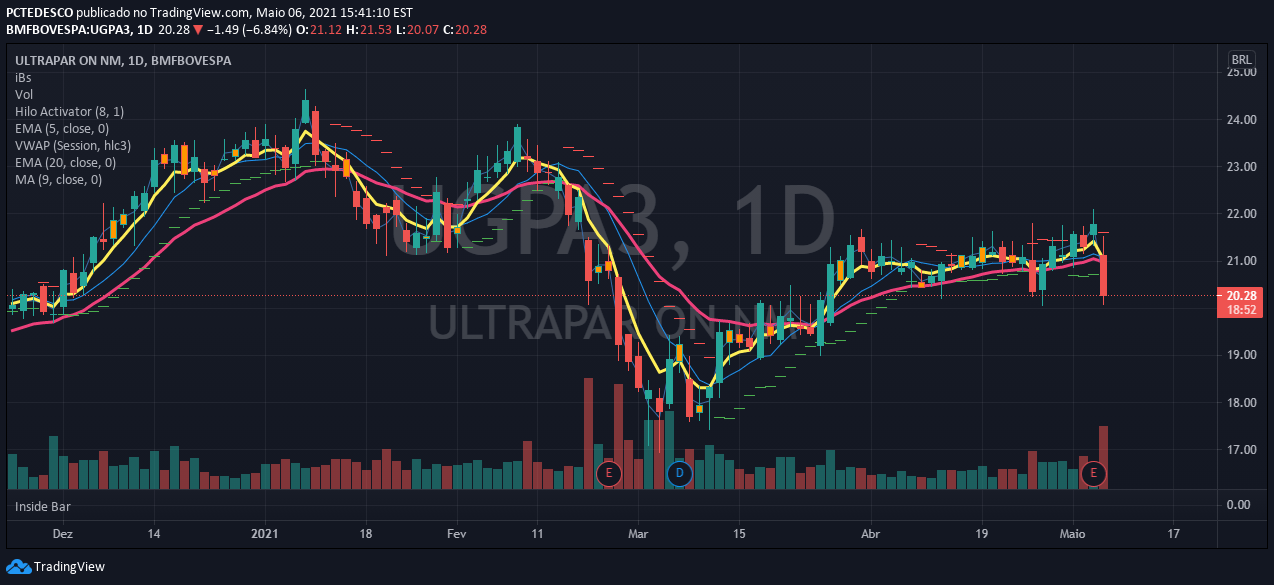Screen dimensions: 1274x585
Task: Click the TradingView.com text in header
Action: coord(199,13)
